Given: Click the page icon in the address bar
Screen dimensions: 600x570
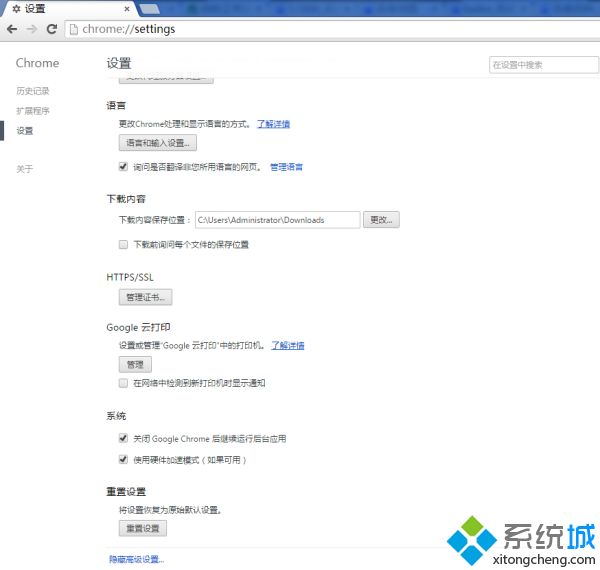Looking at the screenshot, I should [x=73, y=29].
